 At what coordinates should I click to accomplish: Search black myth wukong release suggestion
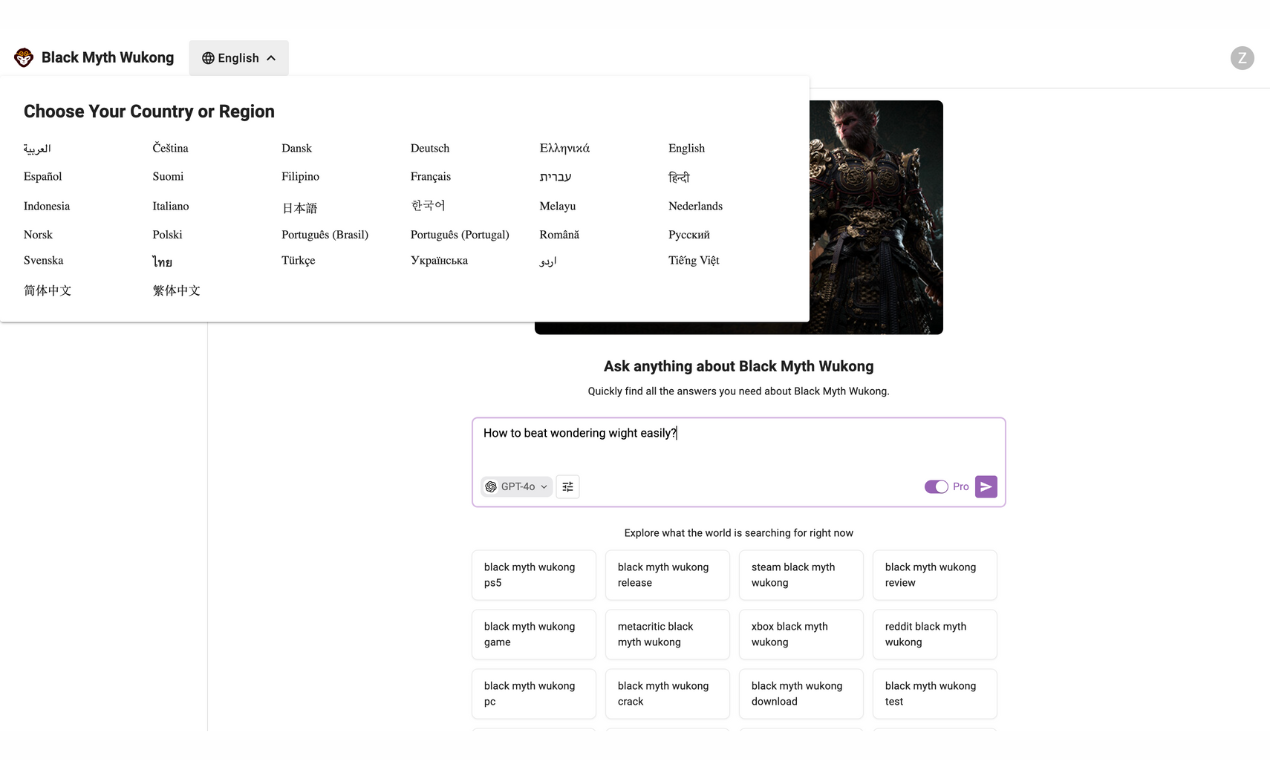click(667, 575)
